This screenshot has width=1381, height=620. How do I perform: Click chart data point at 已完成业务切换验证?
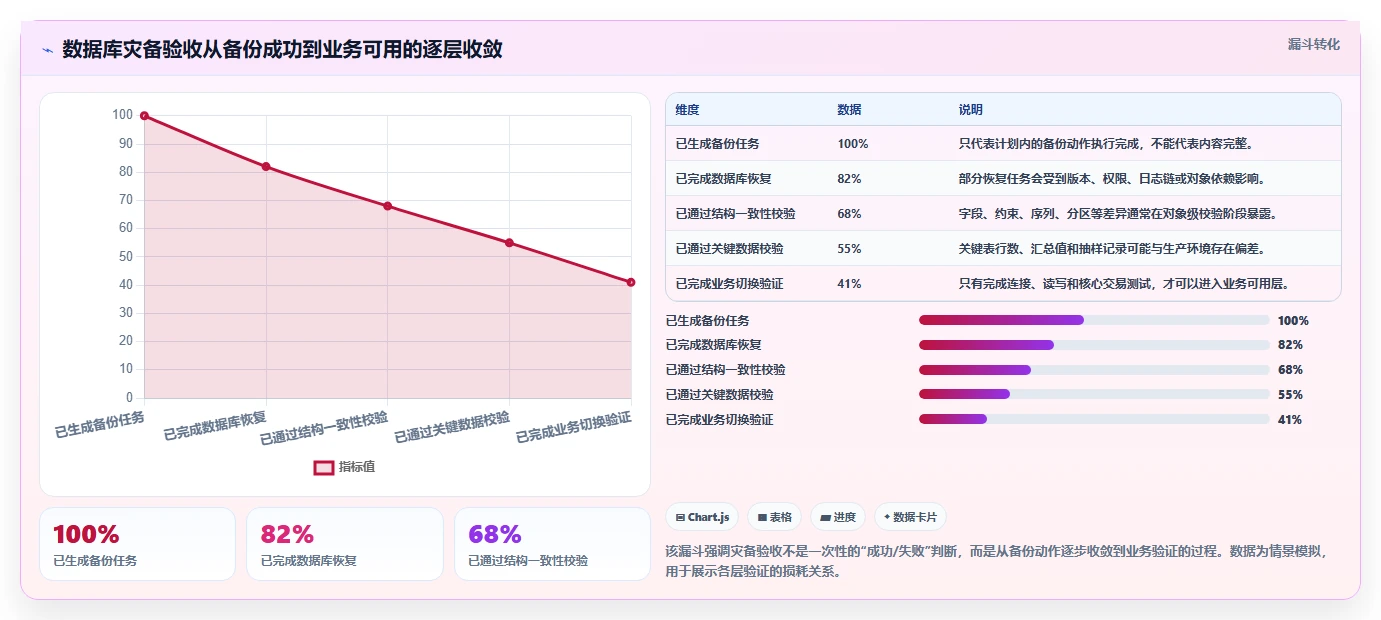[x=631, y=282]
